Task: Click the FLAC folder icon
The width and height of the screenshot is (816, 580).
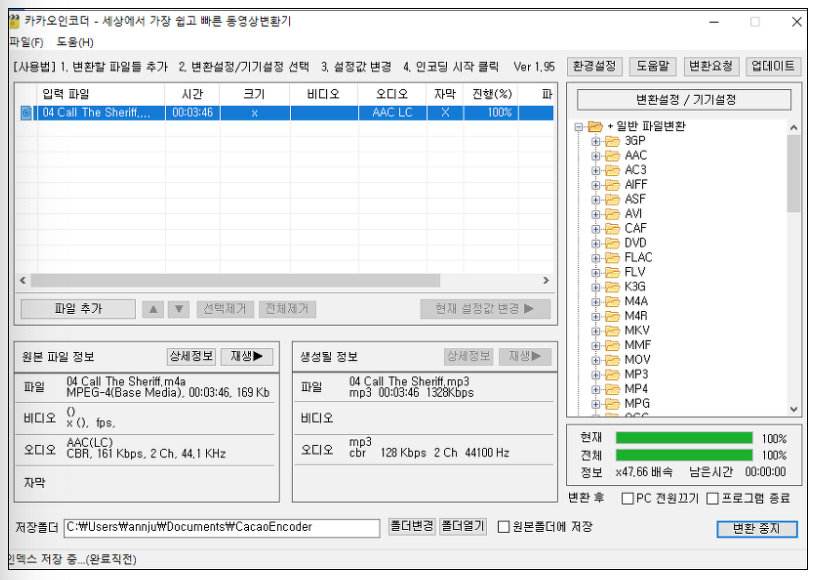Action: tap(612, 257)
